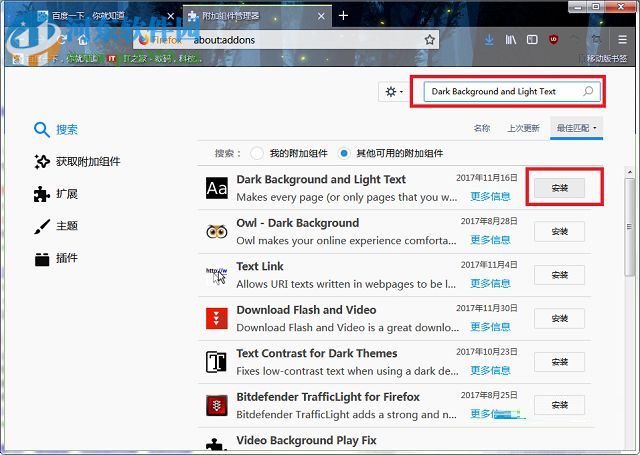Open 更多信息 for Dark Background and Light Text
640x455 pixels.
(490, 197)
